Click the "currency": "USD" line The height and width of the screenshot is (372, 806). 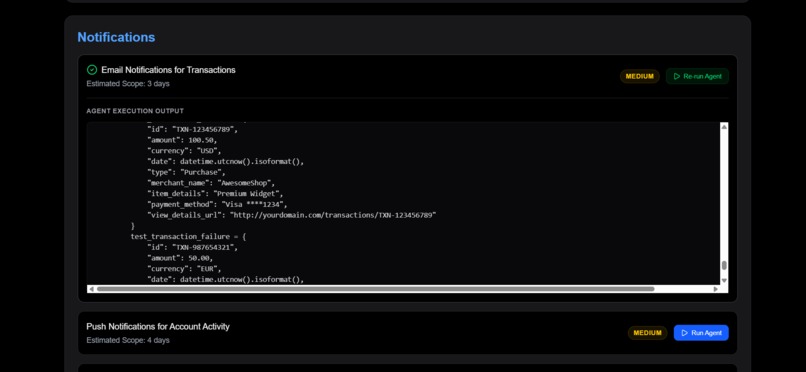tap(184, 151)
